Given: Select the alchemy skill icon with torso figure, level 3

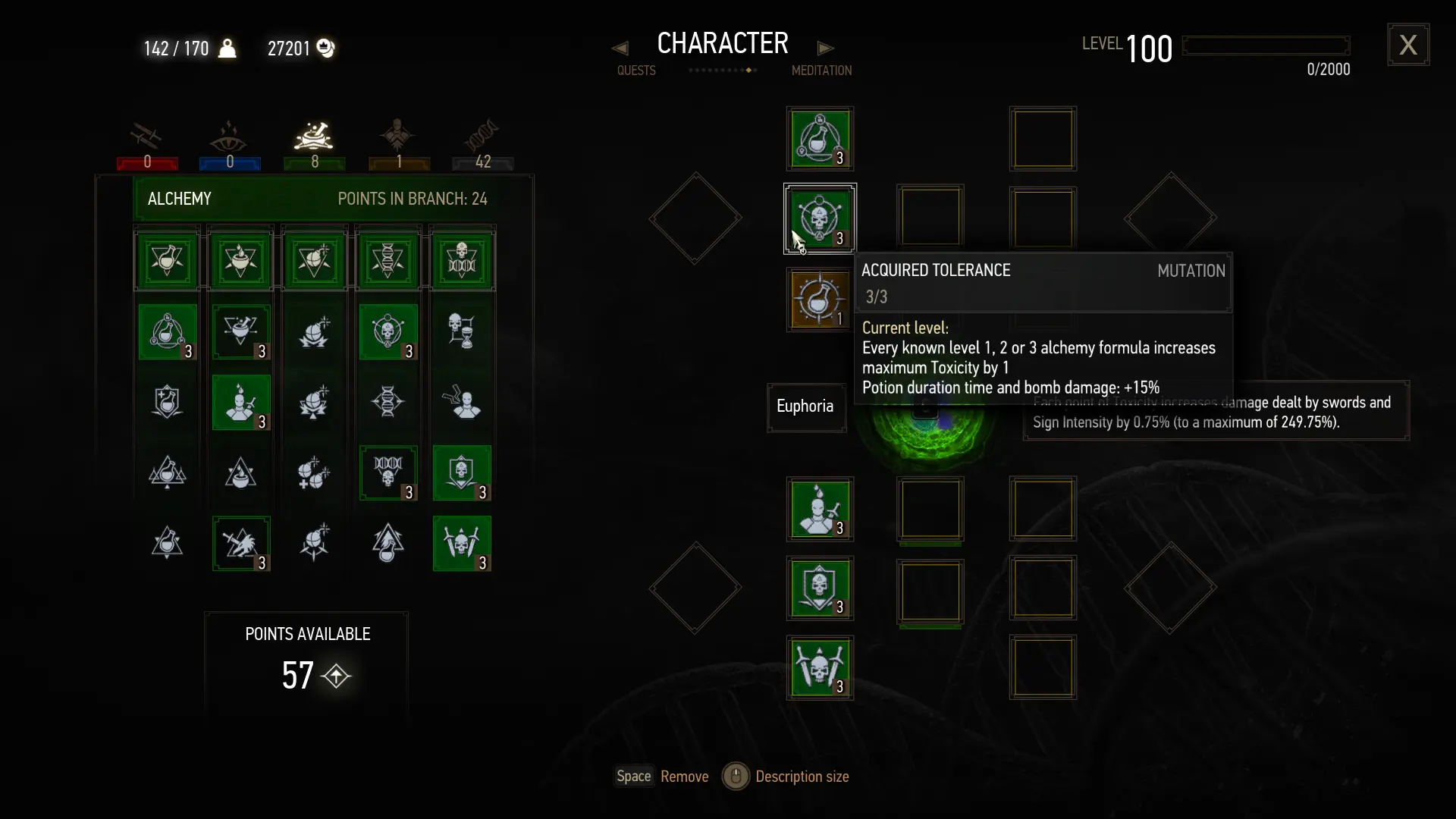Looking at the screenshot, I should point(241,403).
